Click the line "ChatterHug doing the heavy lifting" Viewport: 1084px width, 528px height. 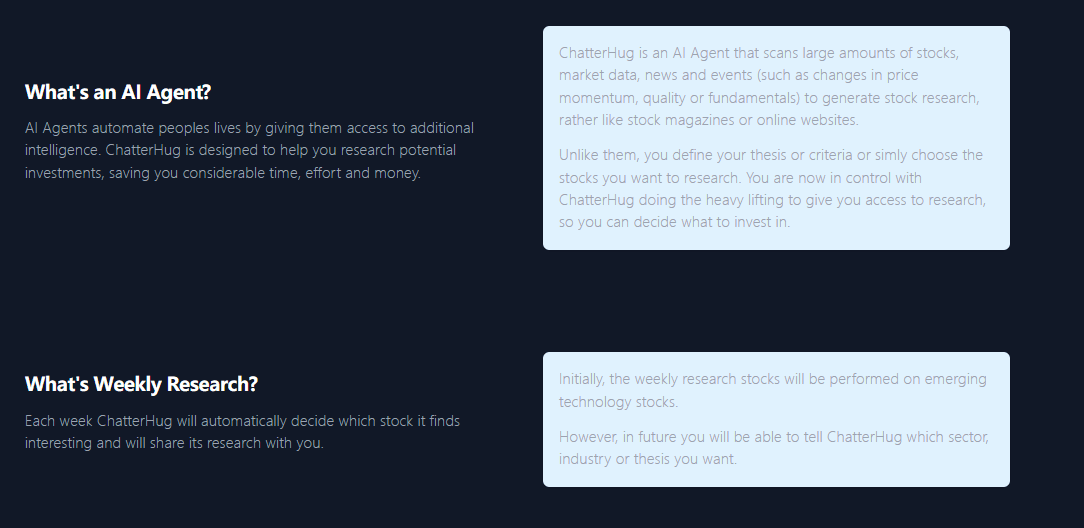(x=772, y=200)
